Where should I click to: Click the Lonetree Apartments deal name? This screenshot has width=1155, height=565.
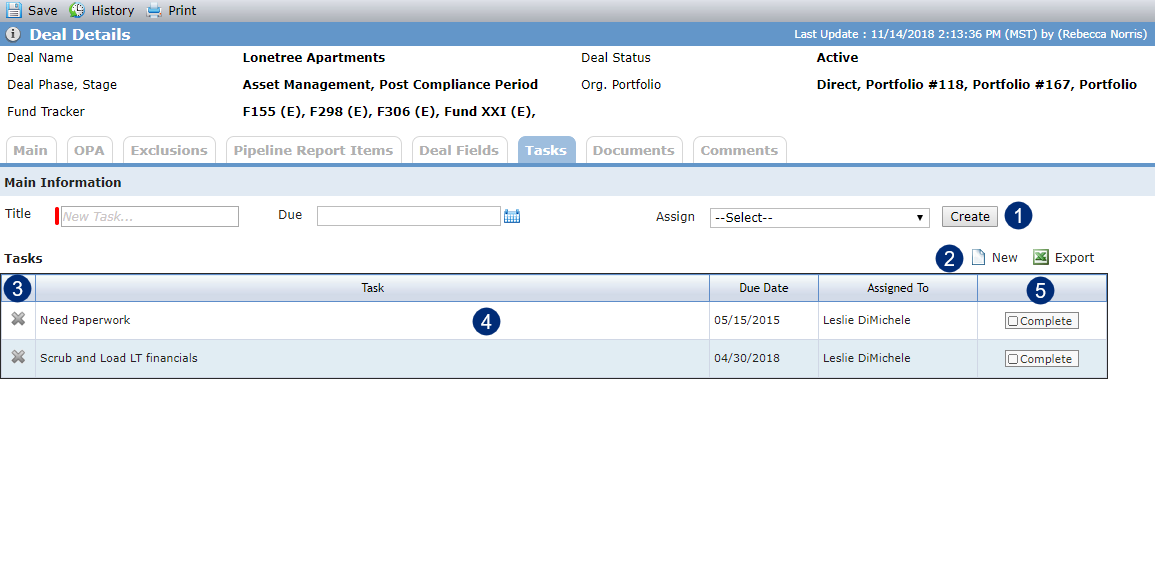(x=314, y=57)
